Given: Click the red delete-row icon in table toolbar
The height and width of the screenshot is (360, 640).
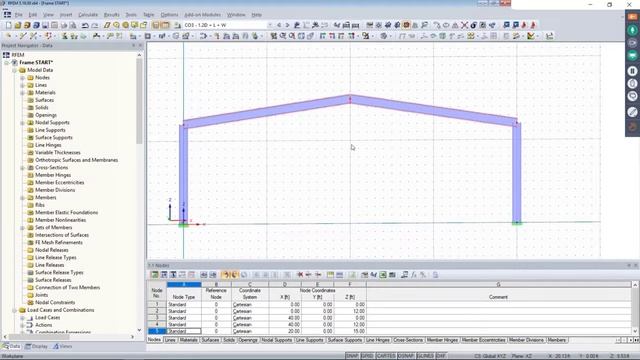Looking at the screenshot, I should 300,275.
